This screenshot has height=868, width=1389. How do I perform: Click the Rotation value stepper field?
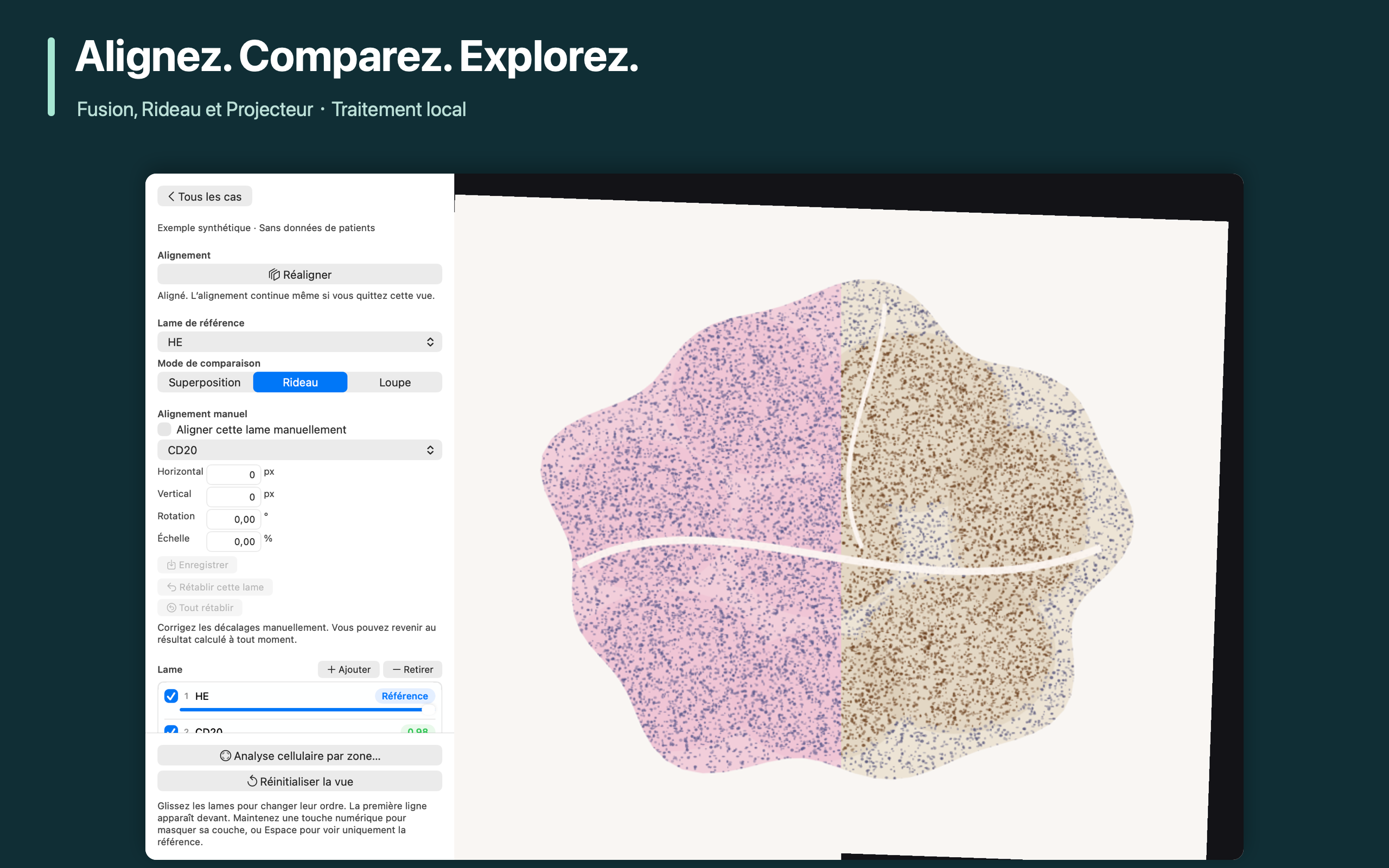234,519
